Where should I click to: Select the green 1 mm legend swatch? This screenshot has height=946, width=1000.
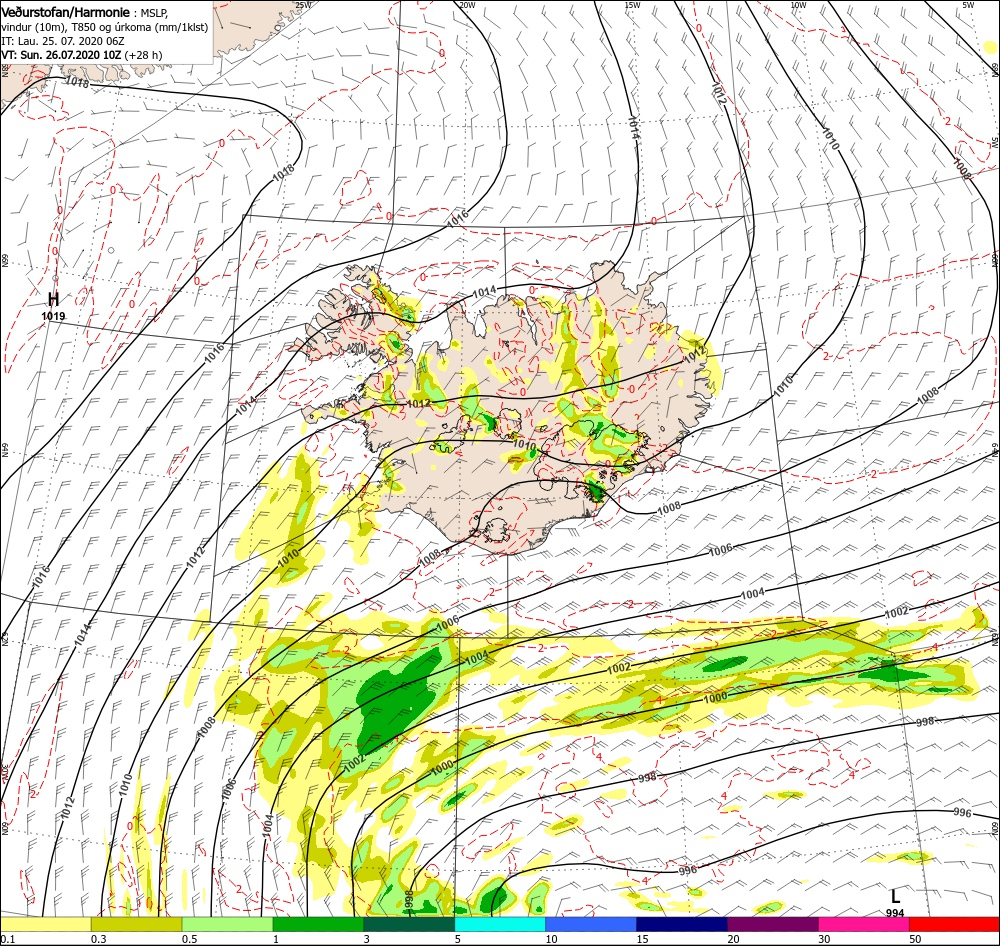click(x=318, y=924)
